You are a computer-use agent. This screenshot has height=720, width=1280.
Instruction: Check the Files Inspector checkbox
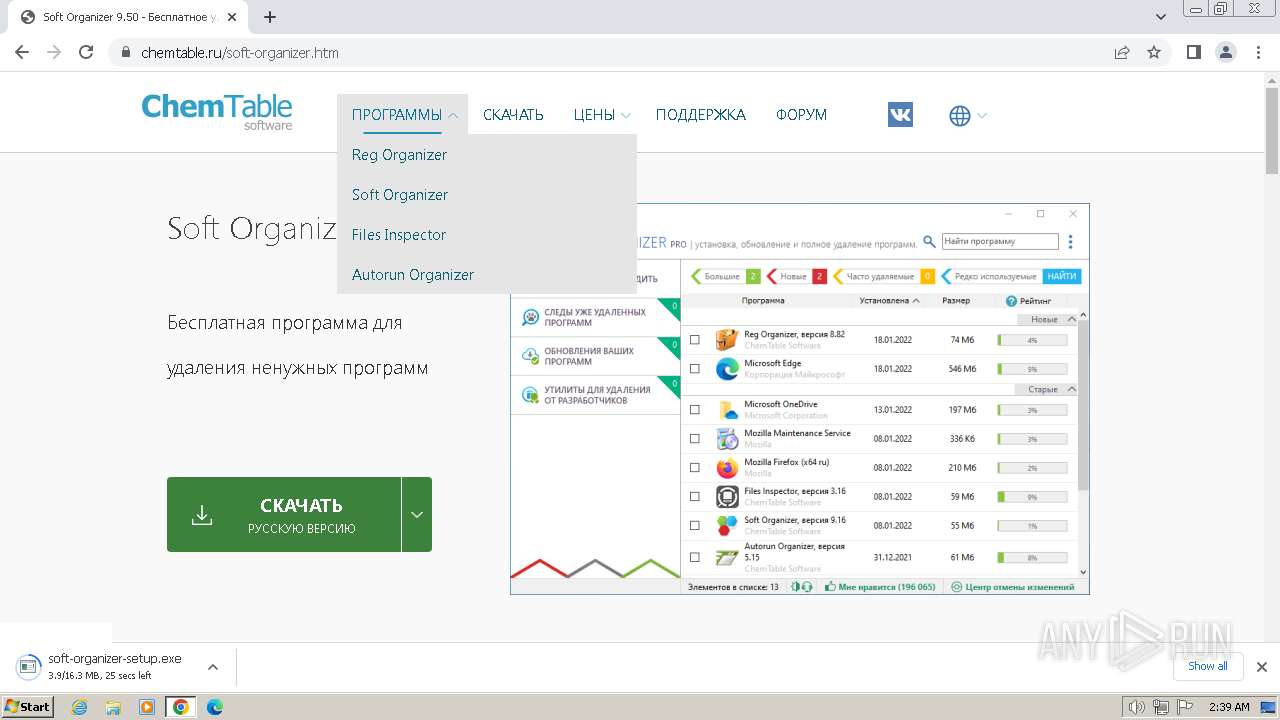point(695,496)
